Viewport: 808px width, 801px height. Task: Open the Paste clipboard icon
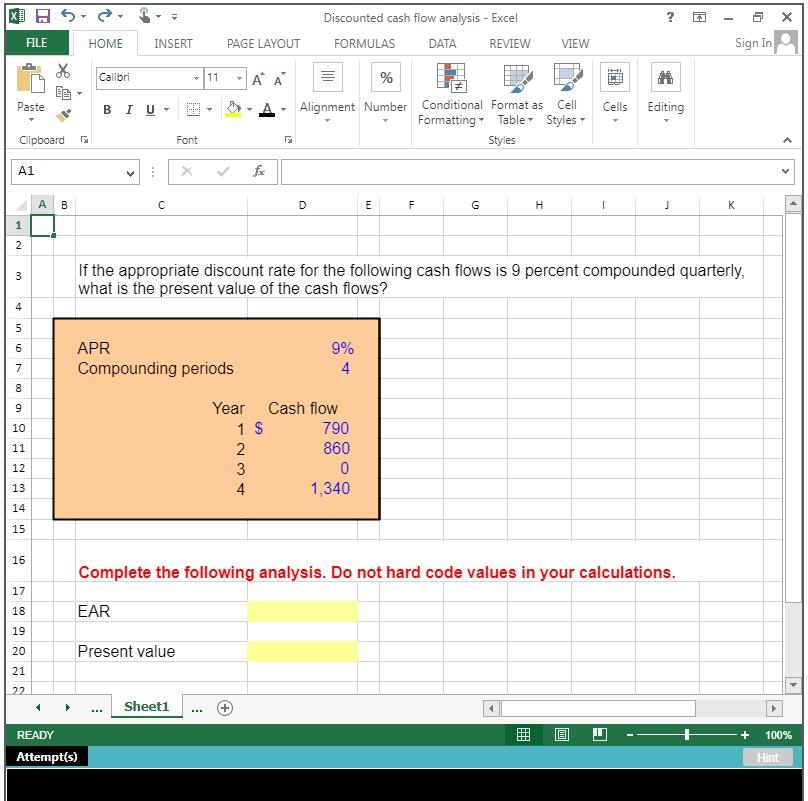[30, 78]
